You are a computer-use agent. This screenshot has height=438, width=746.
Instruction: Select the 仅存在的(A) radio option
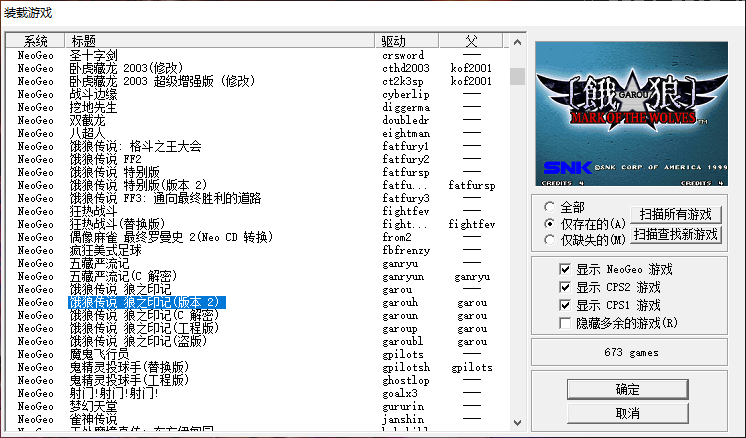point(550,224)
